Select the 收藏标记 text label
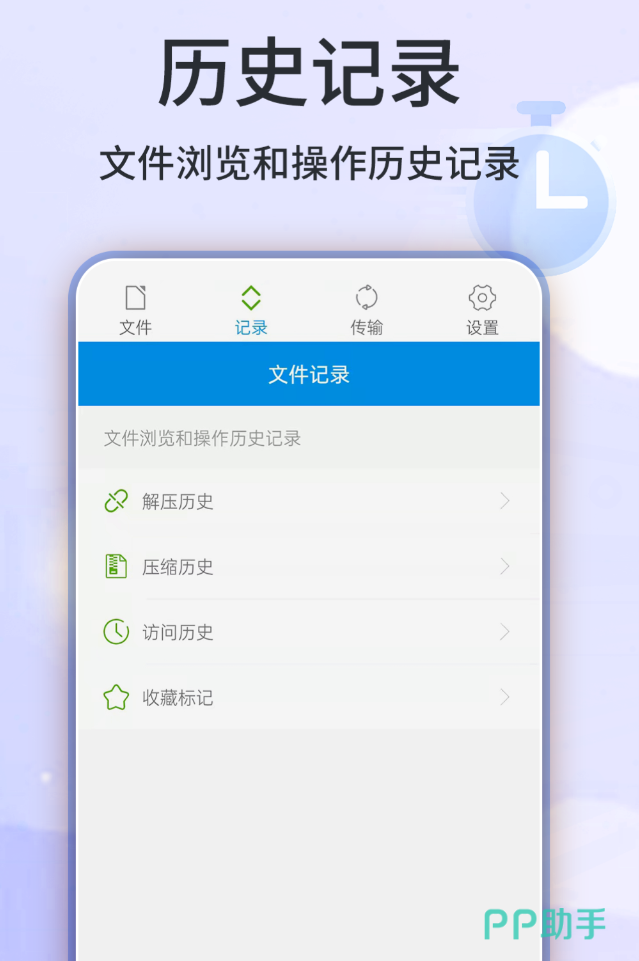 (x=178, y=697)
